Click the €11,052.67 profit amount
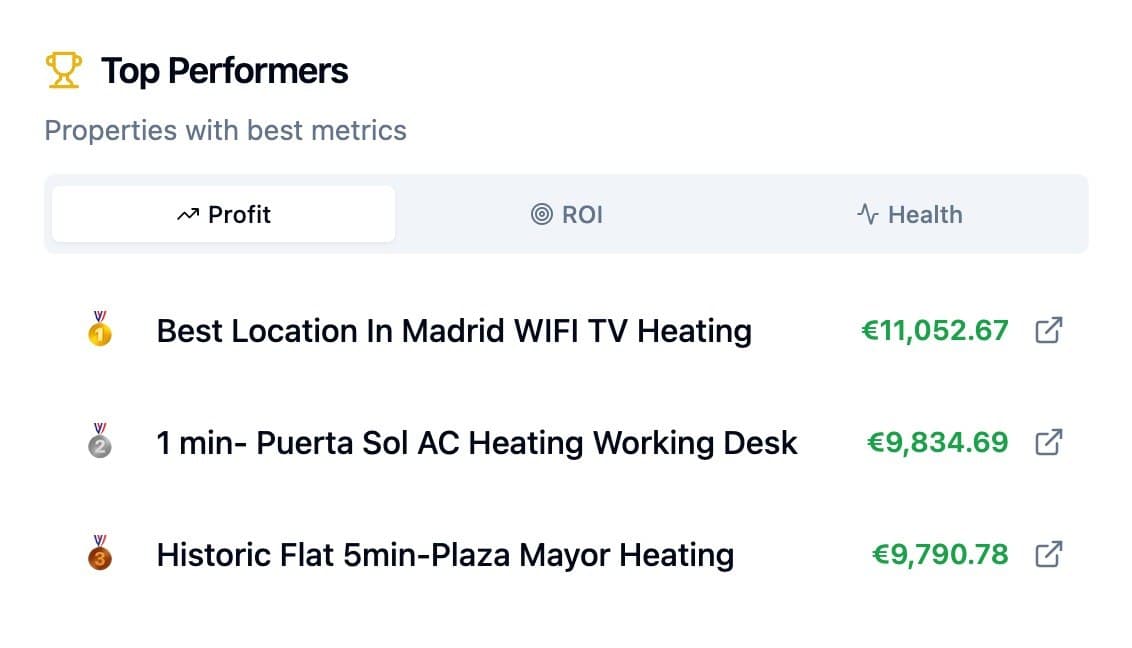The width and height of the screenshot is (1132, 648). point(935,330)
